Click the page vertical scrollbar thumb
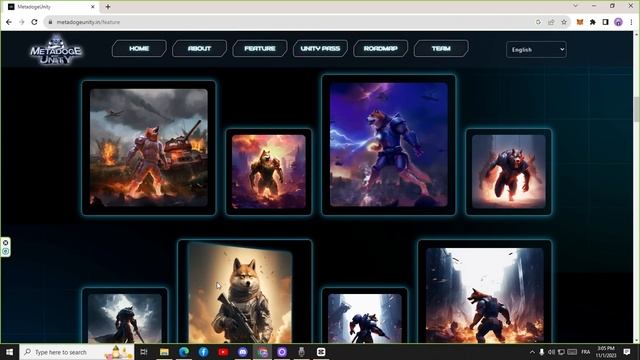 click(x=636, y=109)
